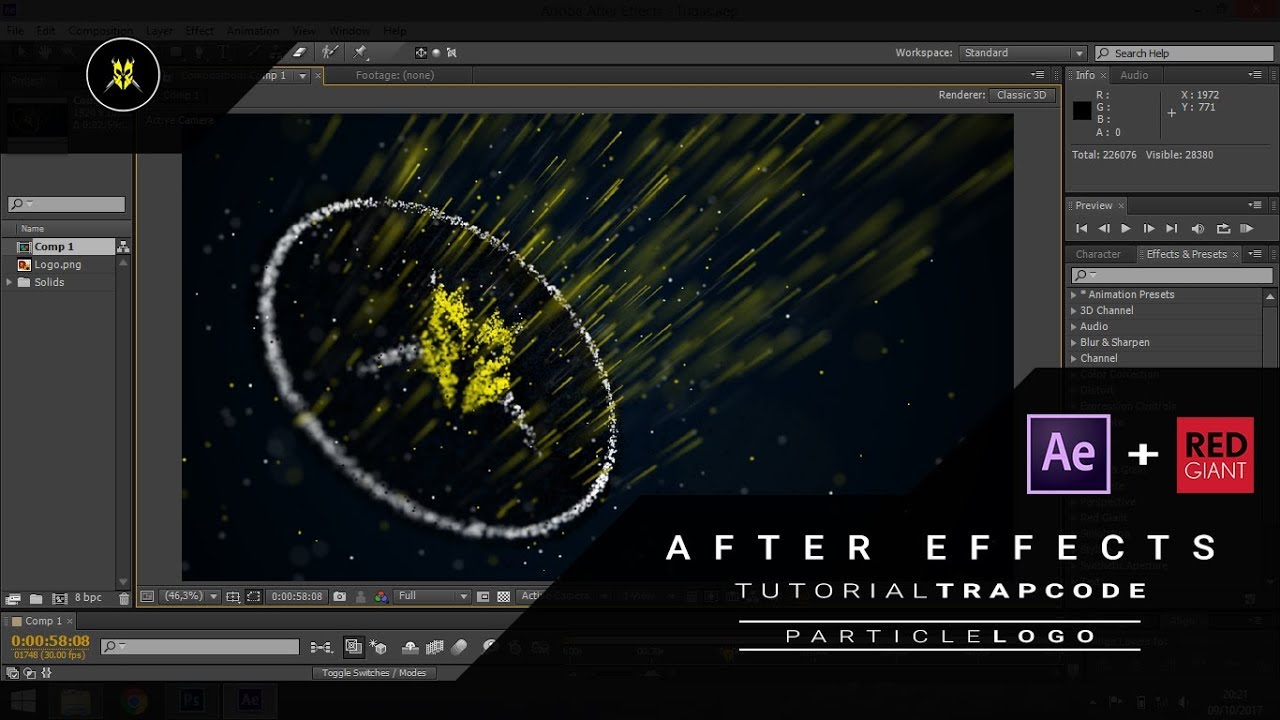Open the flowchart view icon beside Comp 1
Image resolution: width=1280 pixels, height=720 pixels.
(x=123, y=247)
